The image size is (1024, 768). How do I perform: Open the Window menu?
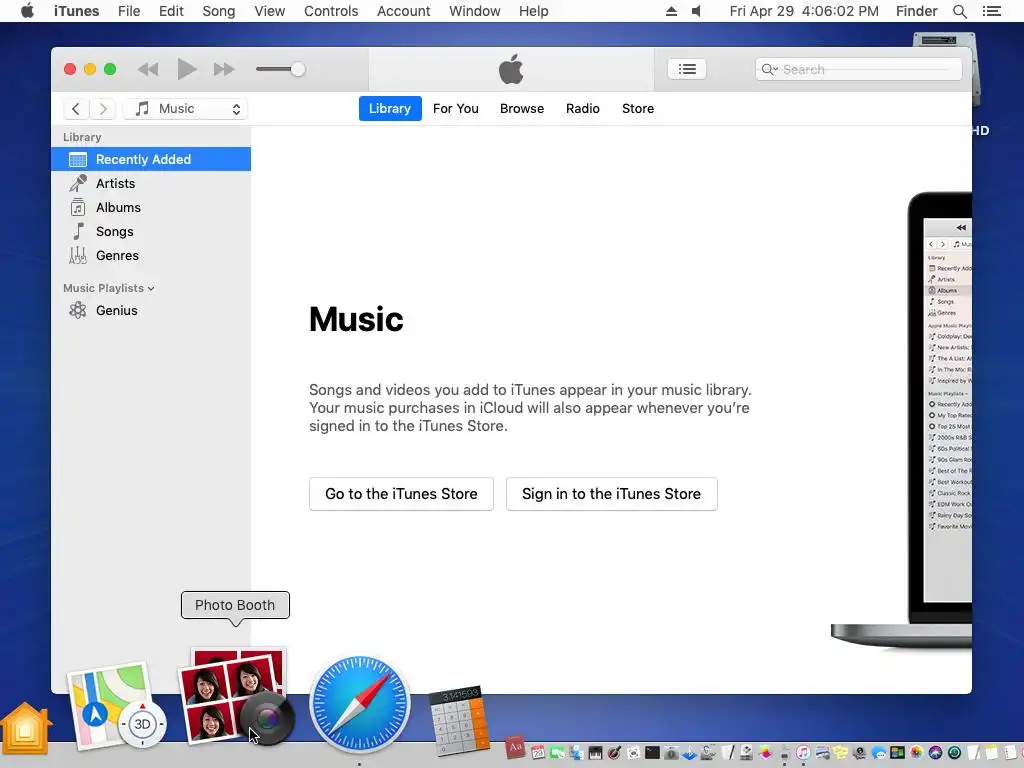[x=475, y=11]
